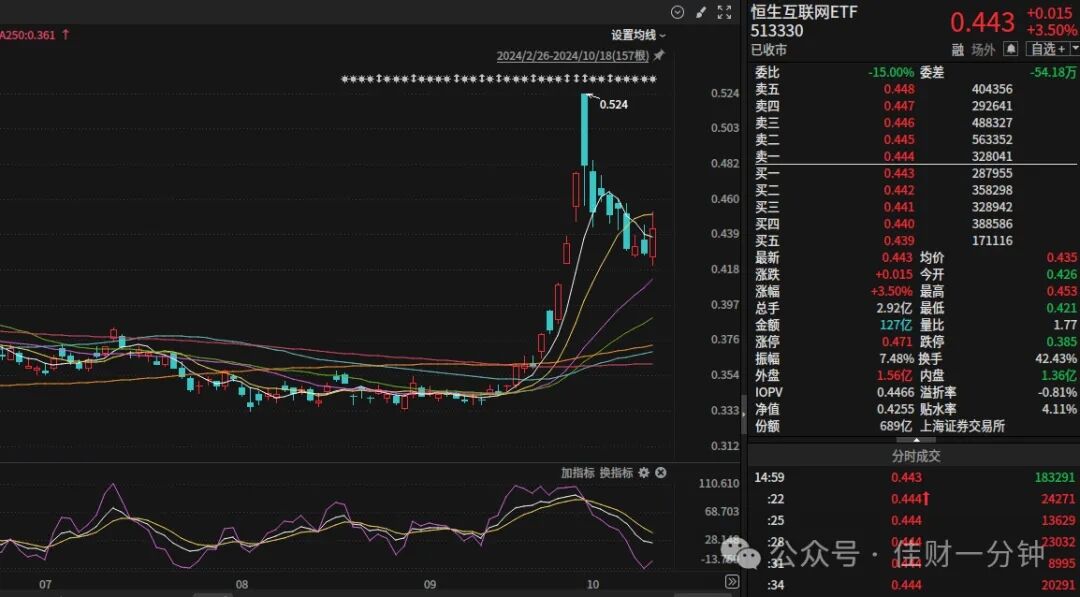Click the 净值 value 0.4255
The image size is (1080, 597).
(895, 409)
